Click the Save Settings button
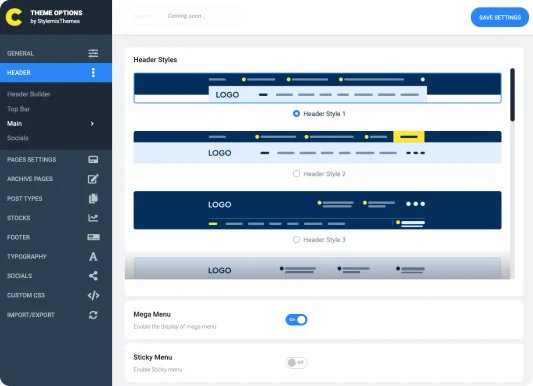 (500, 17)
